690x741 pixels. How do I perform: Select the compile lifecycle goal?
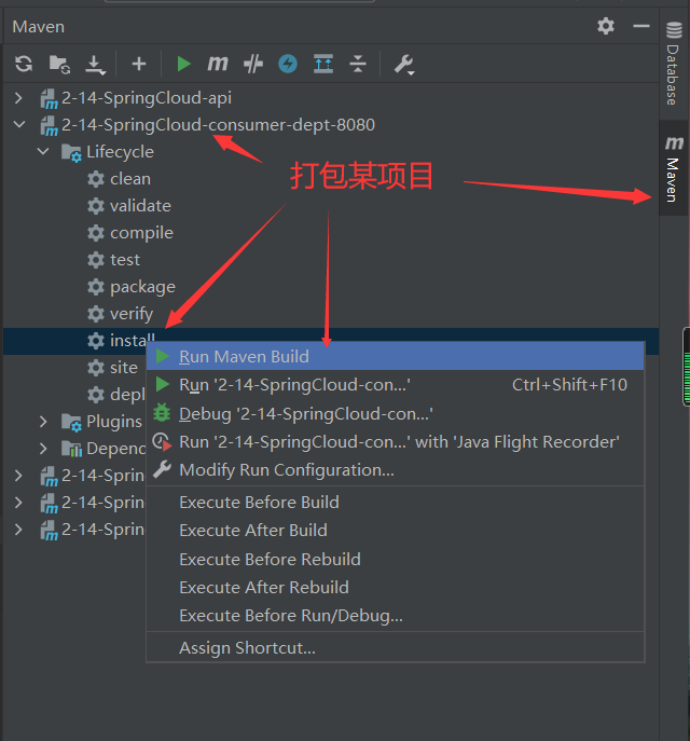[x=141, y=233]
